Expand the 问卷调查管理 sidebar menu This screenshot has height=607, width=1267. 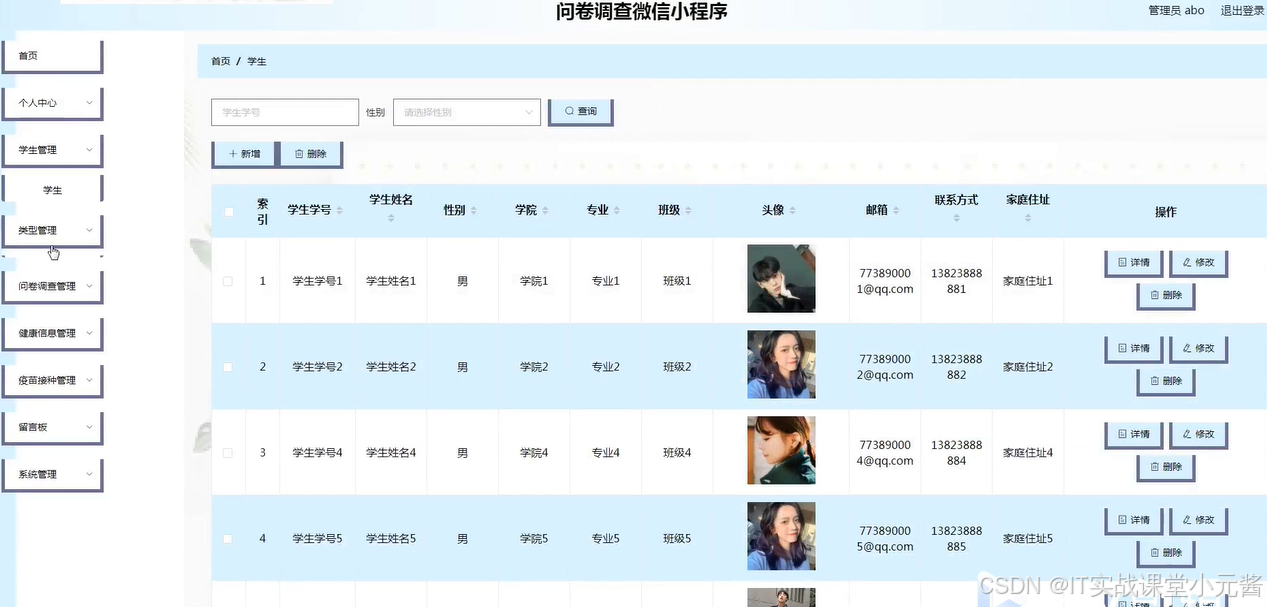click(x=52, y=286)
